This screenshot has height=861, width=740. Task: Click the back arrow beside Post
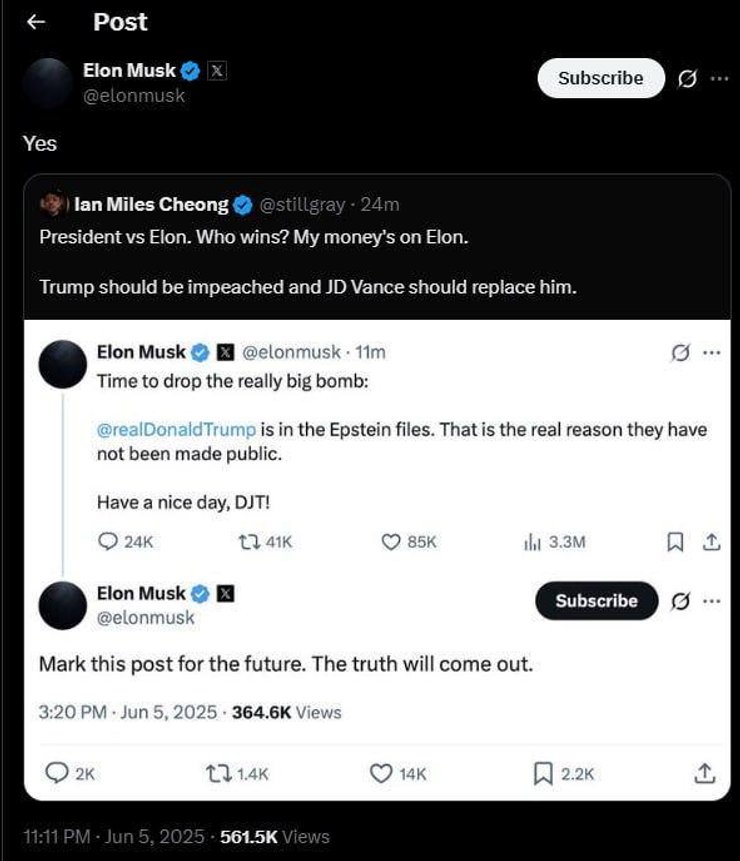tap(36, 22)
